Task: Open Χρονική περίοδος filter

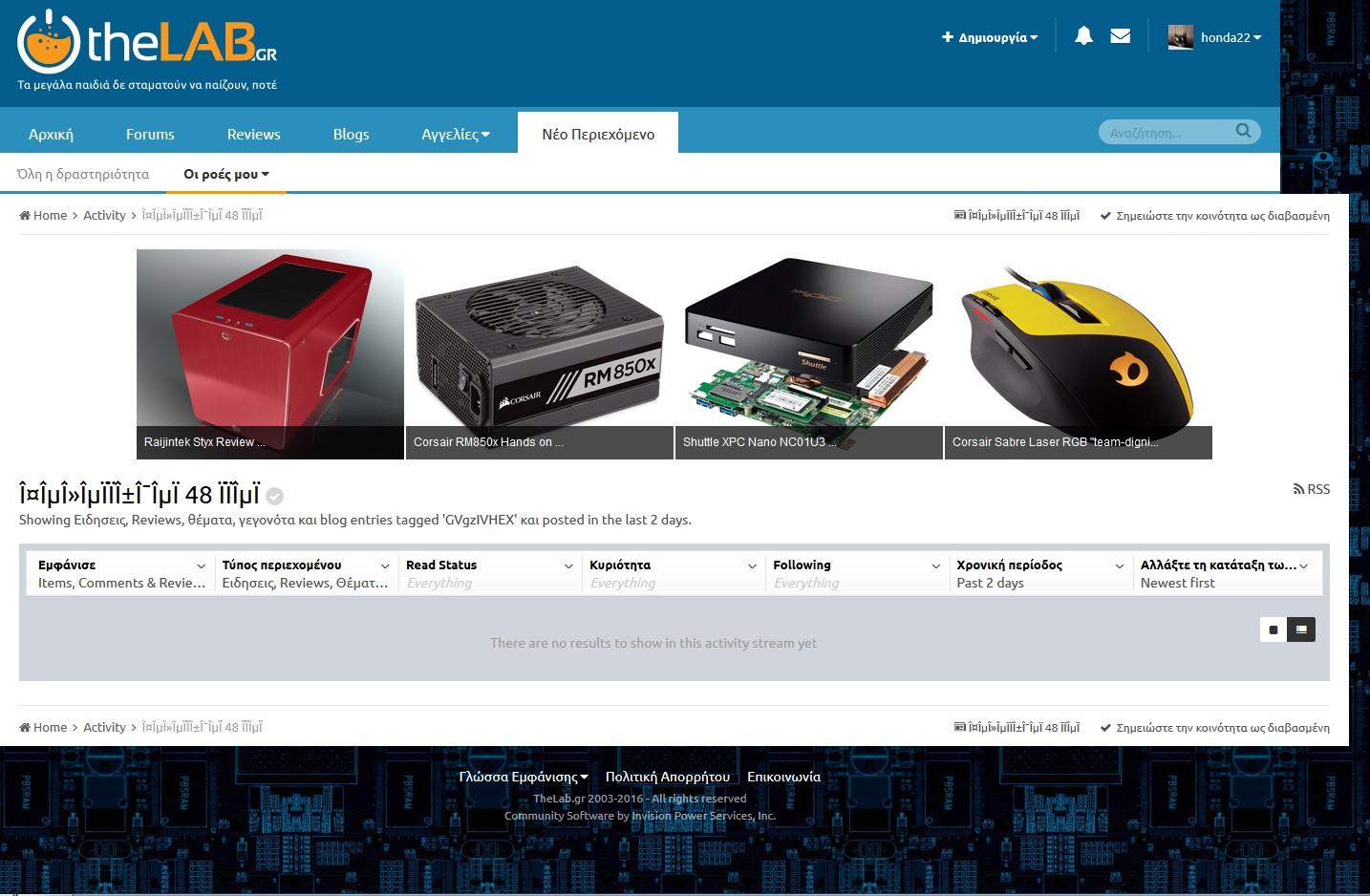Action: pyautogui.click(x=1039, y=573)
